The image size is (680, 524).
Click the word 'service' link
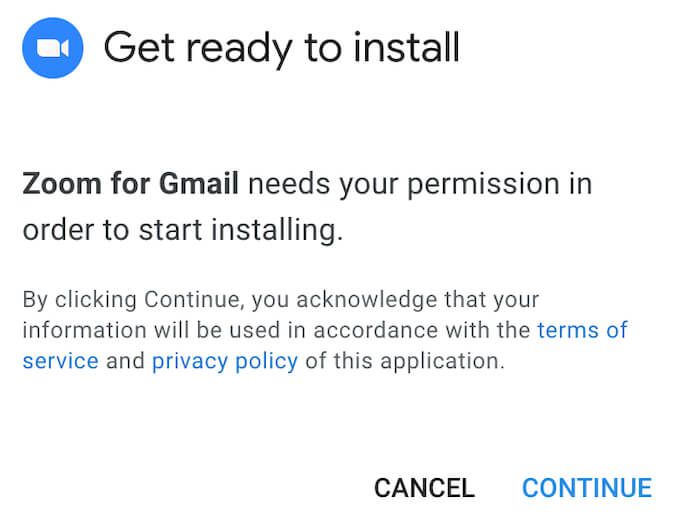point(61,361)
